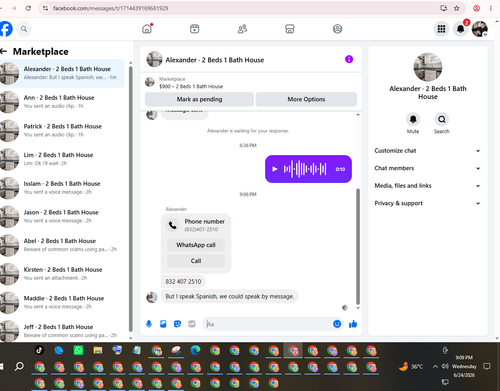Expand Privacy & support section

(x=428, y=203)
